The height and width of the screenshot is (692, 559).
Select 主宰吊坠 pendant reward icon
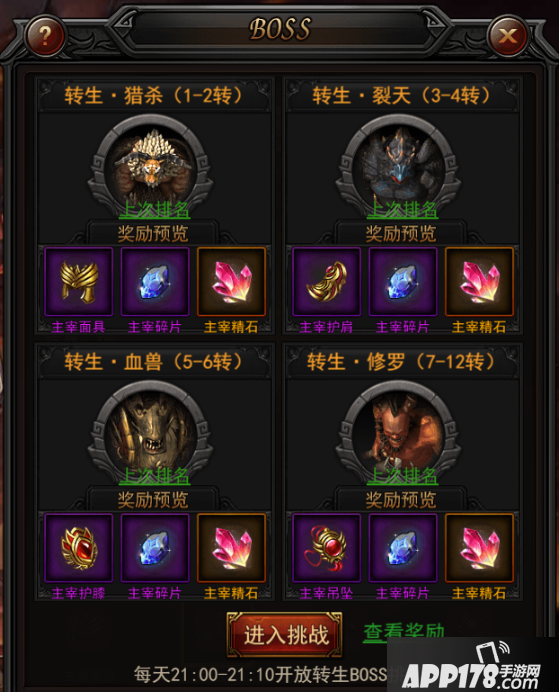click(326, 548)
